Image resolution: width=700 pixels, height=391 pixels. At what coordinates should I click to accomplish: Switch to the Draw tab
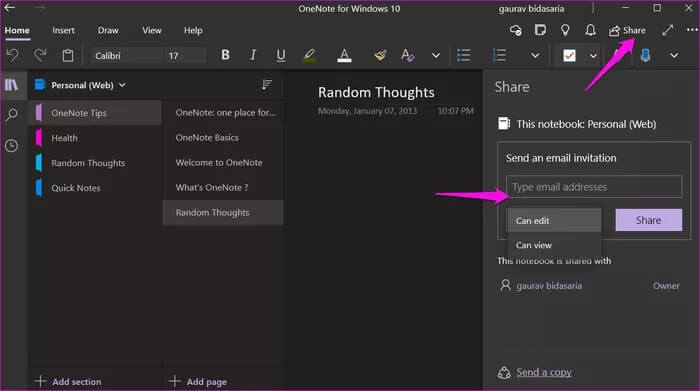click(x=108, y=30)
